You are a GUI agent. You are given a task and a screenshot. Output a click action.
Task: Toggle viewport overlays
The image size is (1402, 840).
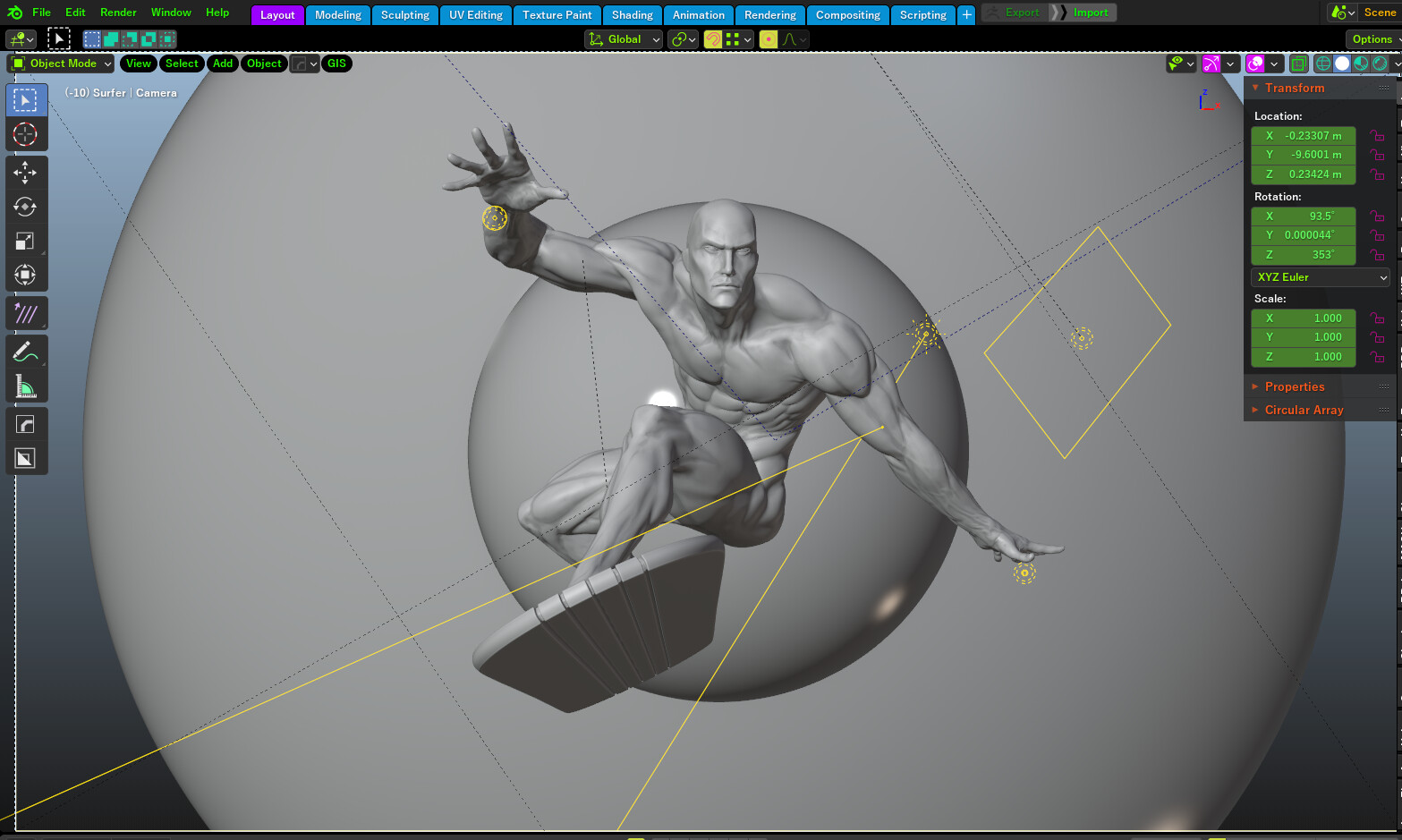pyautogui.click(x=1255, y=64)
